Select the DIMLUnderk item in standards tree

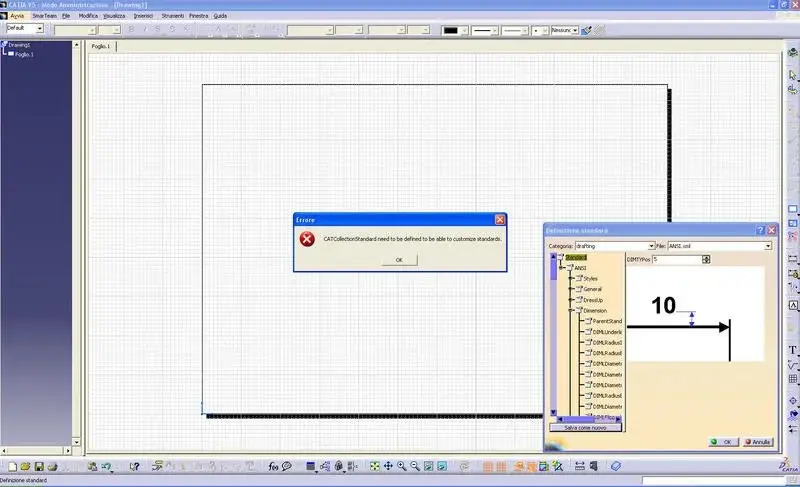pyautogui.click(x=607, y=332)
